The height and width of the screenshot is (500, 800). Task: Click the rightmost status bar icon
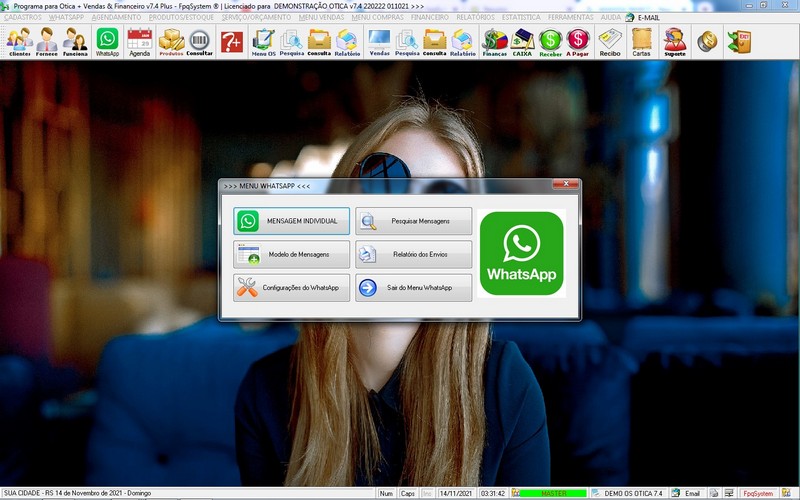[x=786, y=493]
